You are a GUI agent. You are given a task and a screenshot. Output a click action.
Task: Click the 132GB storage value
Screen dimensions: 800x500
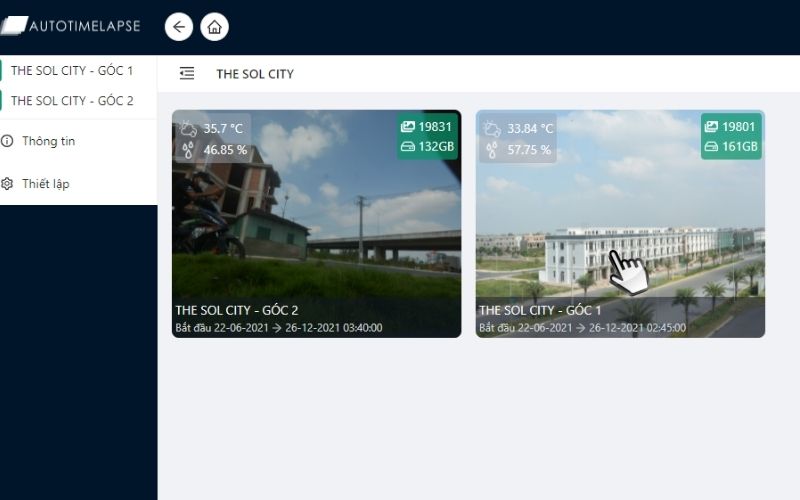[x=436, y=147]
